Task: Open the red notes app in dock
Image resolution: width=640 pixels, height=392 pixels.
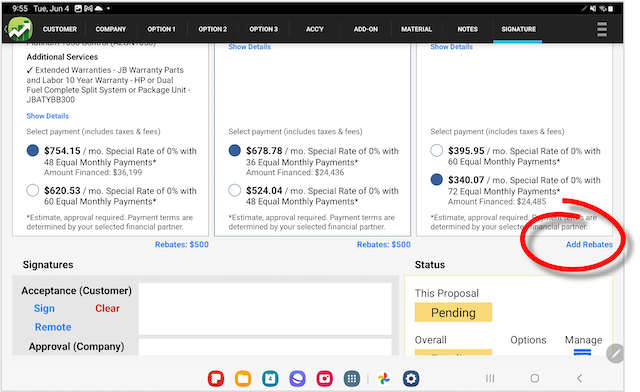Action: pyautogui.click(x=216, y=379)
